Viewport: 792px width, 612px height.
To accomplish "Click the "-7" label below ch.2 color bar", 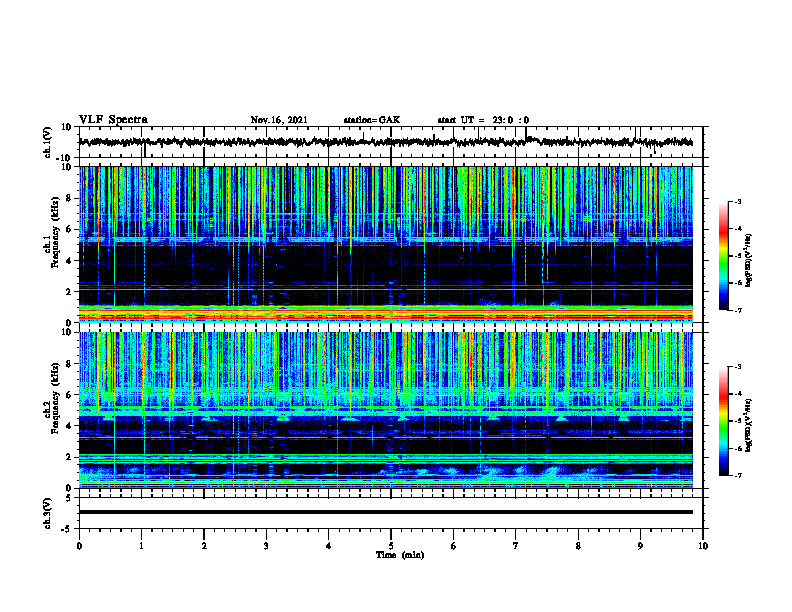I will point(737,475).
